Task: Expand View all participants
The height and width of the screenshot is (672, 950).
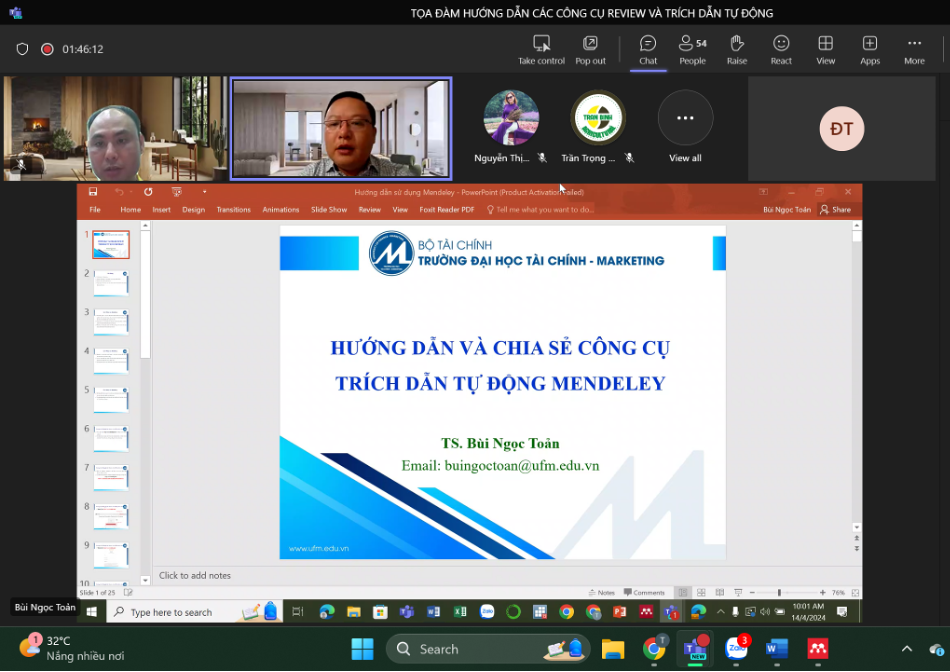Action: tap(685, 128)
